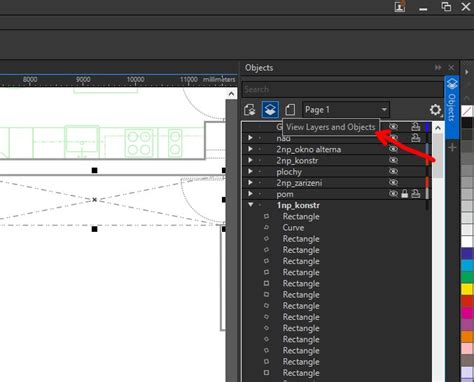Hide the 2np_zarizeni layer
Image resolution: width=474 pixels, height=382 pixels.
[393, 182]
